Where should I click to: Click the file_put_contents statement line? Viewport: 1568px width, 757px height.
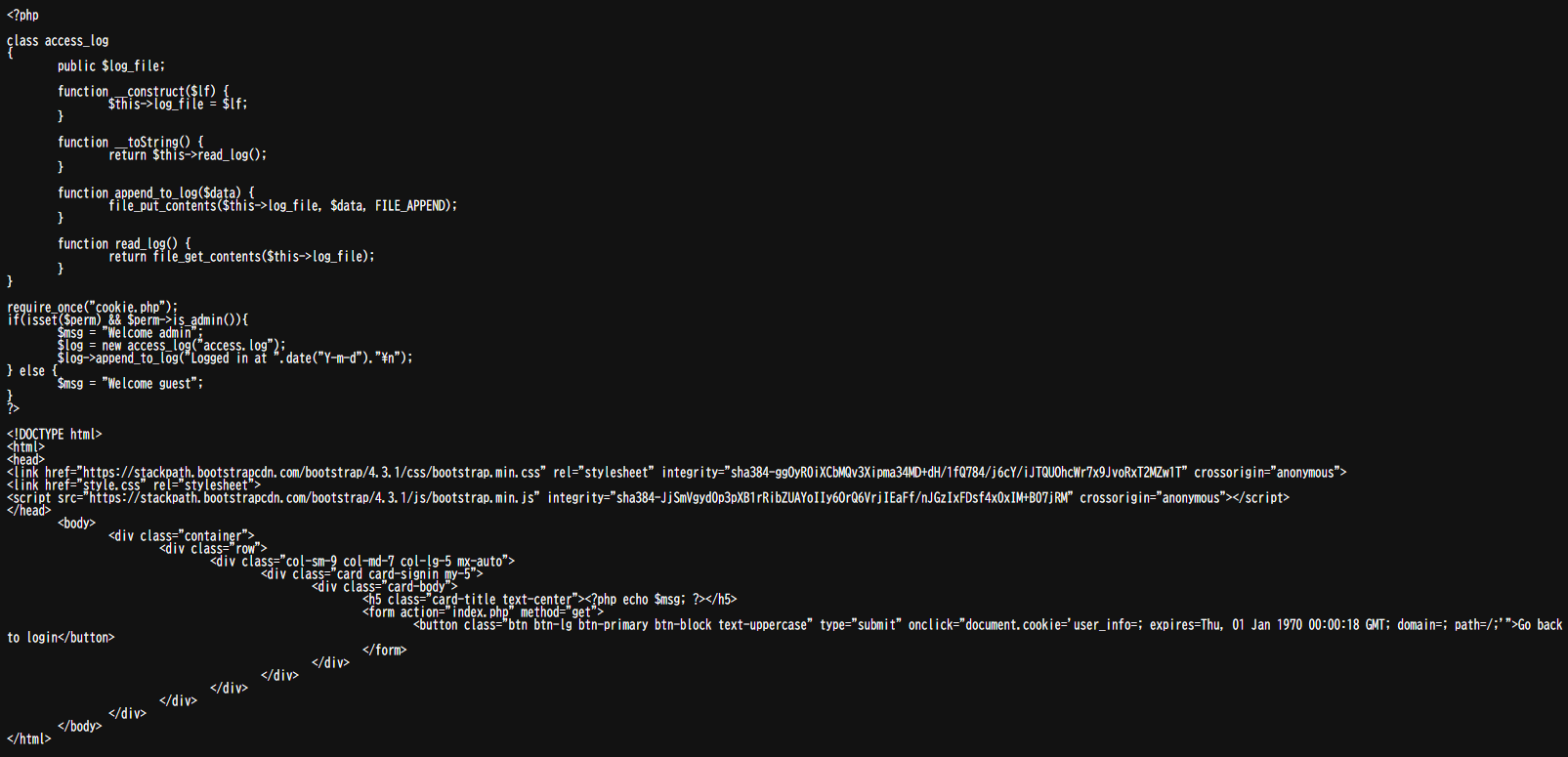283,206
